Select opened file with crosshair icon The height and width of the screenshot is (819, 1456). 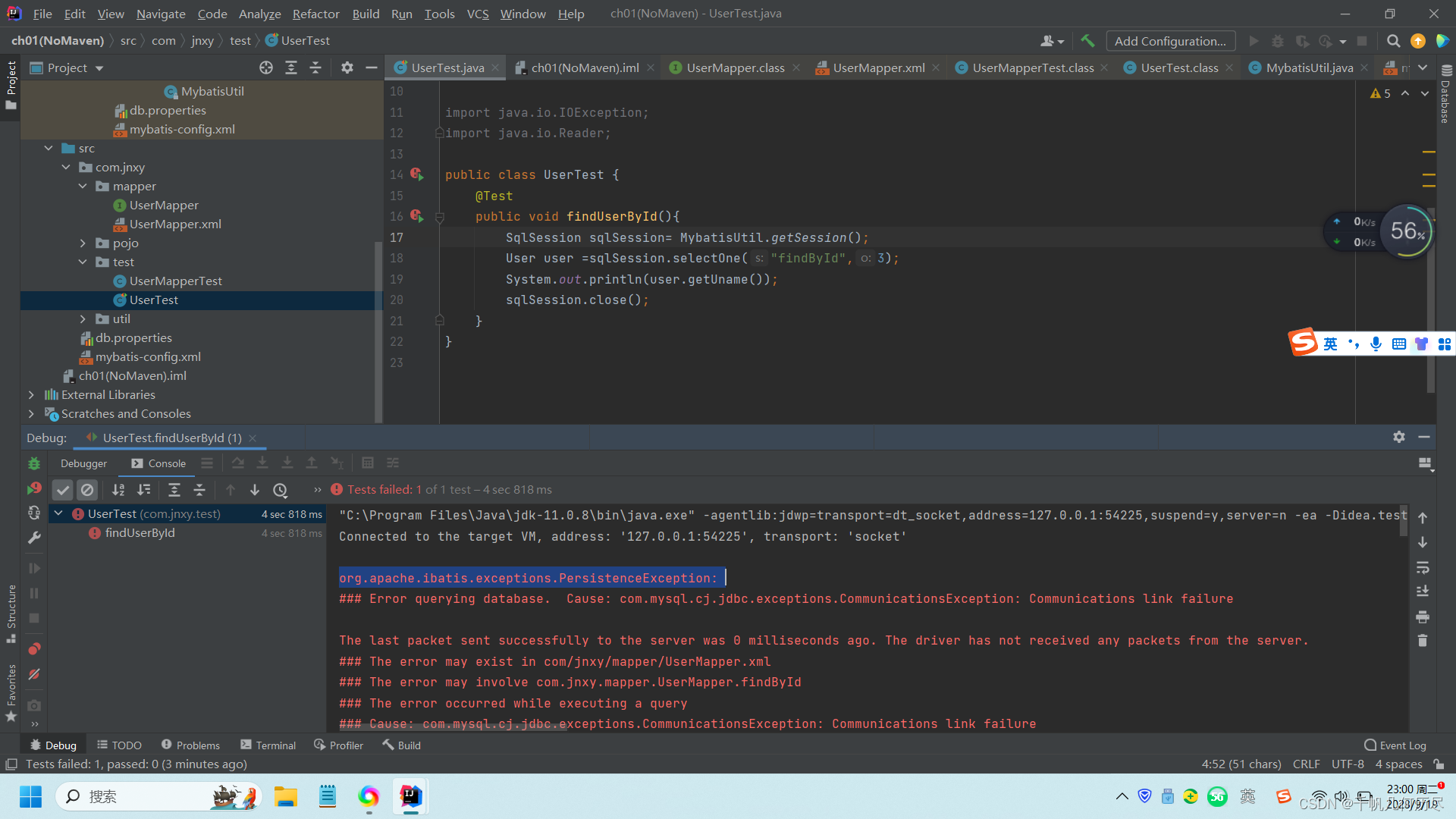point(265,67)
